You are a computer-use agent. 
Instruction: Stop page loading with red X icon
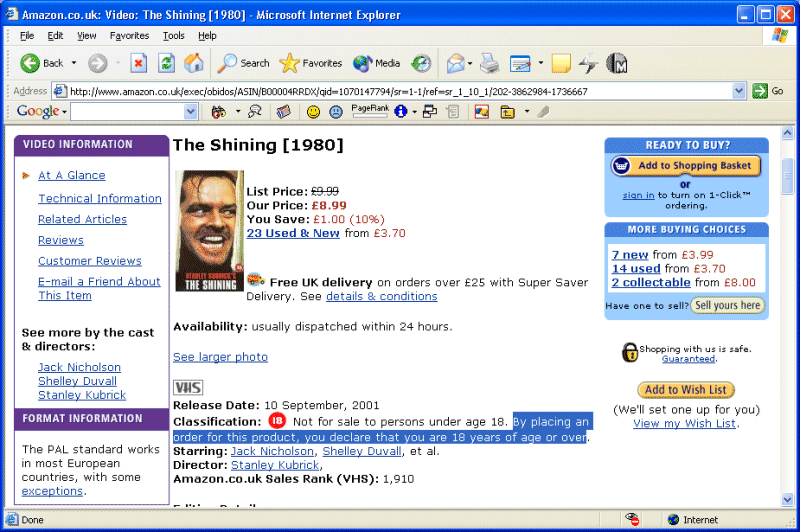coord(138,63)
